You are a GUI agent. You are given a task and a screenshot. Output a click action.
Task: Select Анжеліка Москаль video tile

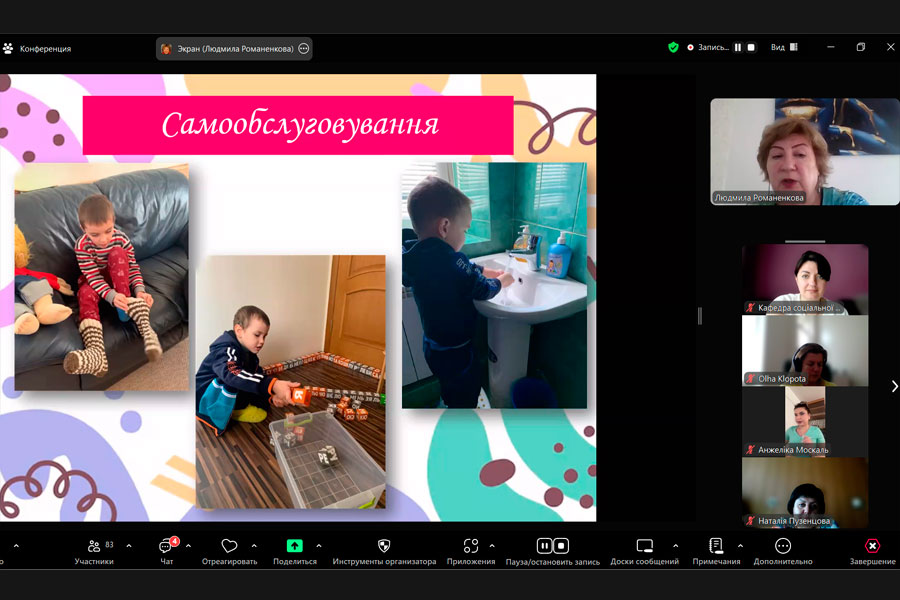[x=805, y=421]
